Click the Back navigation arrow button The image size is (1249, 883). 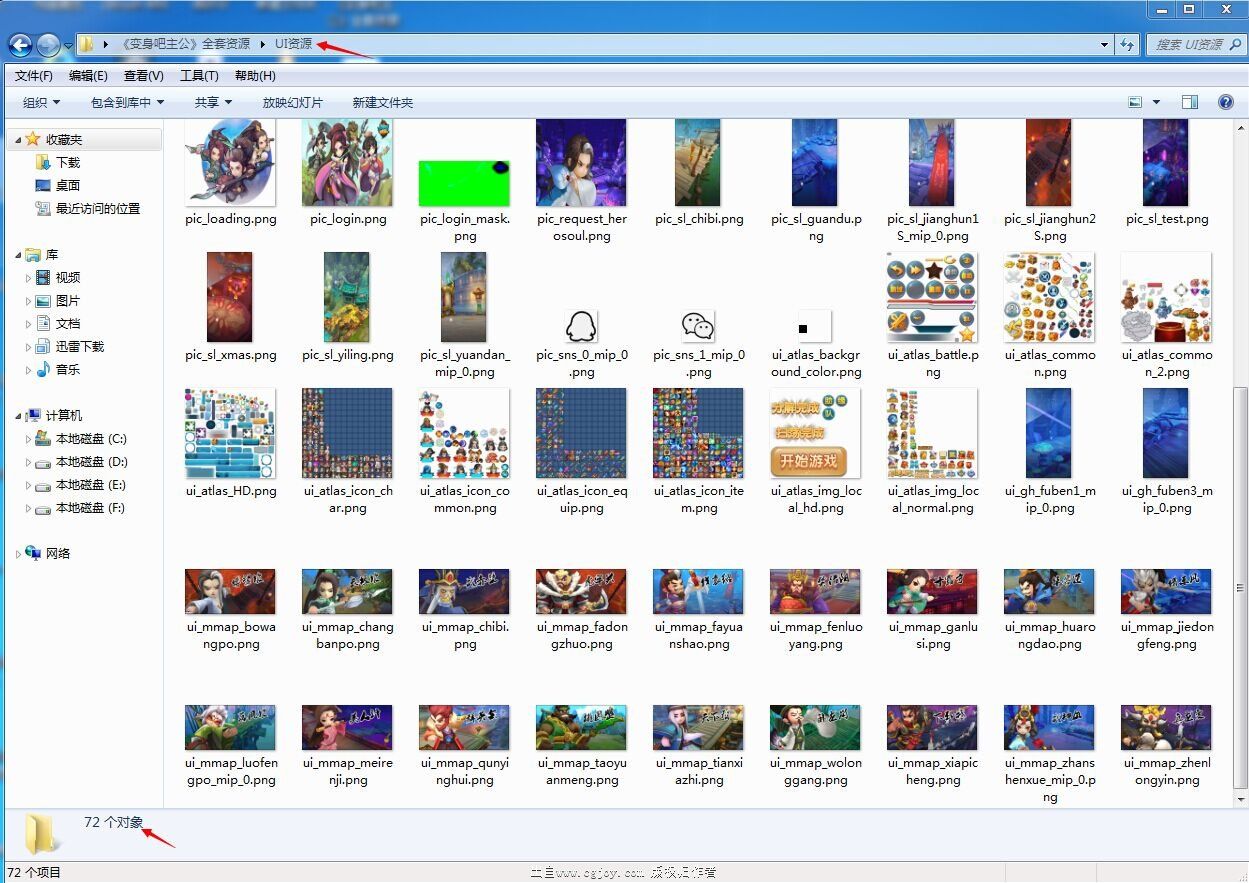coord(20,45)
